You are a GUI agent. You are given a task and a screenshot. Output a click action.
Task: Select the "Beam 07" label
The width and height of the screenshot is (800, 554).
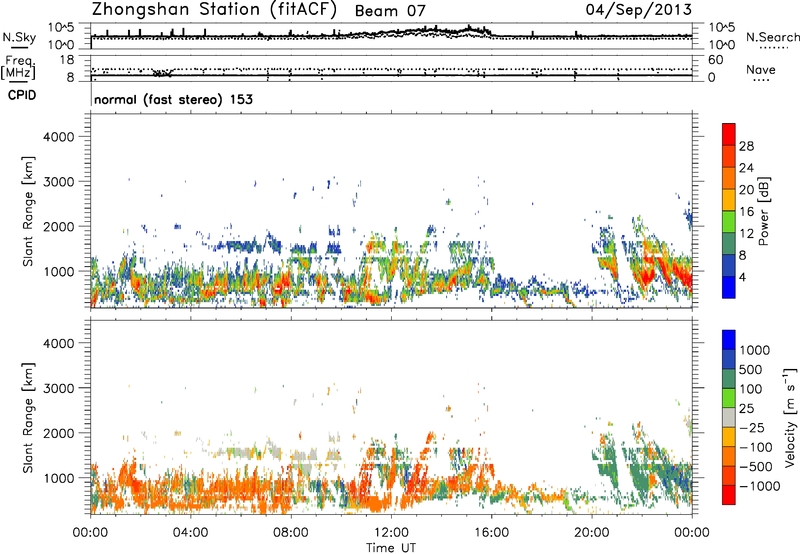pos(389,11)
